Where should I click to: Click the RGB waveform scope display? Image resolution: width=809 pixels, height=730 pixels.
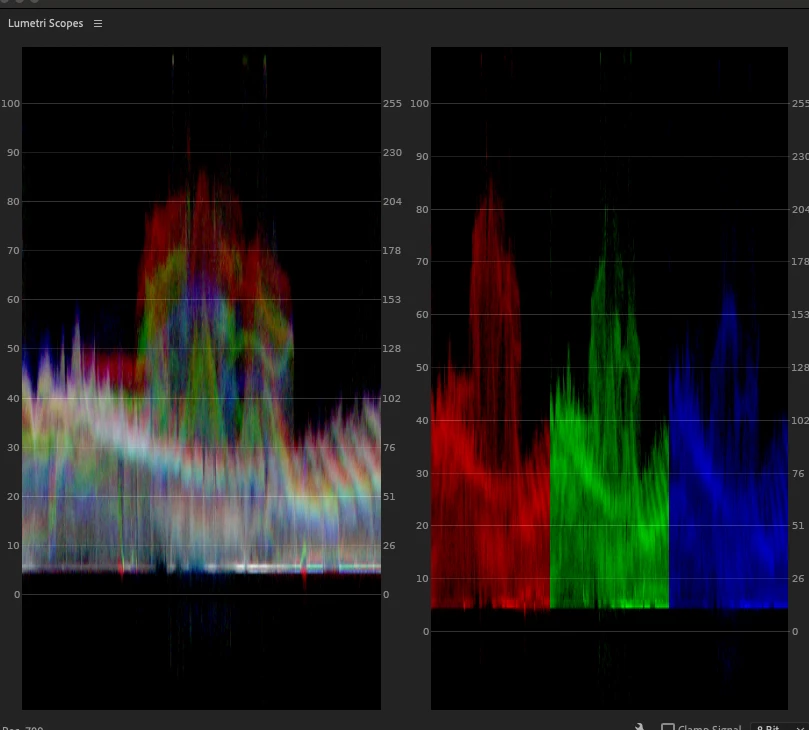tap(201, 378)
